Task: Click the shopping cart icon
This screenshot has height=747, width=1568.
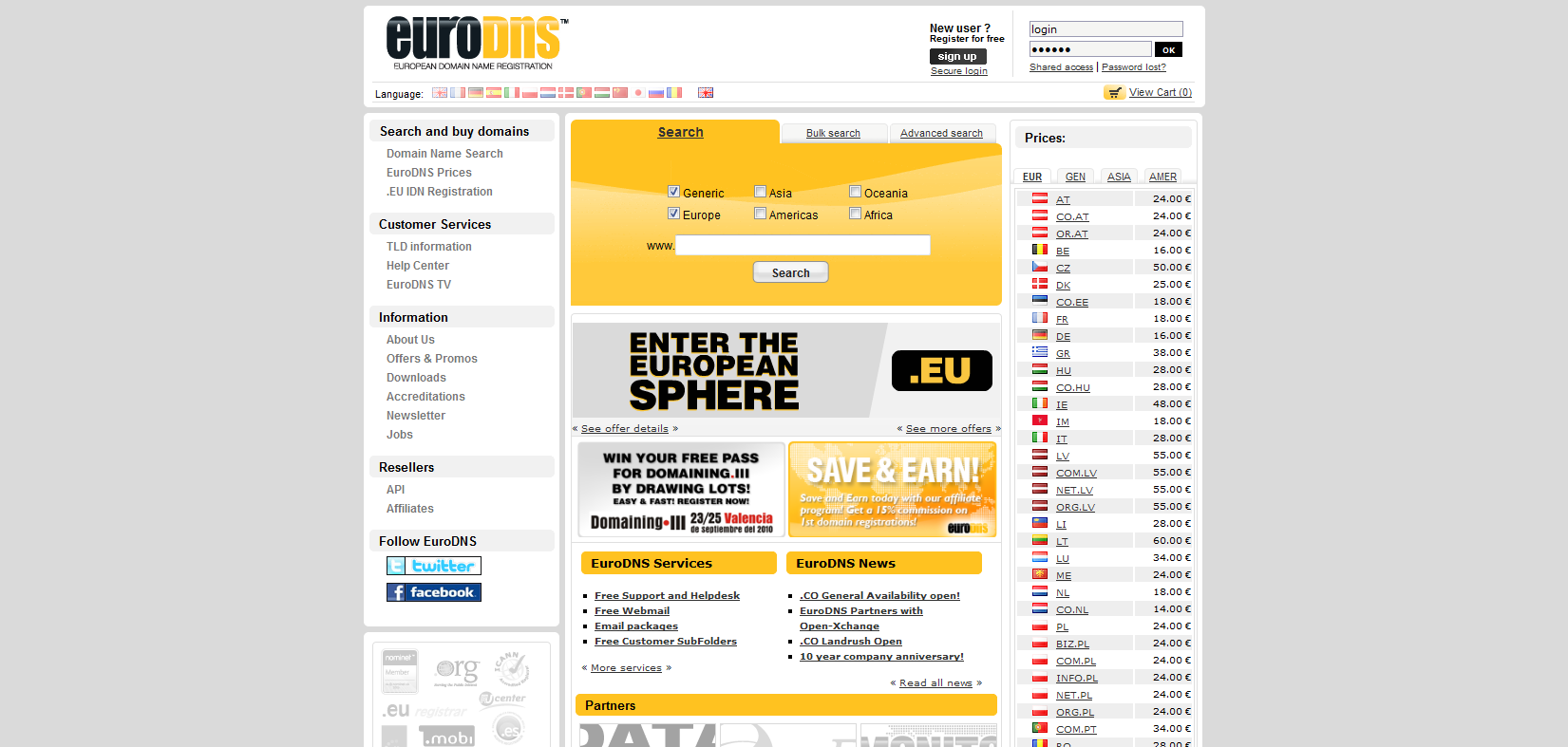Action: coord(1114,92)
